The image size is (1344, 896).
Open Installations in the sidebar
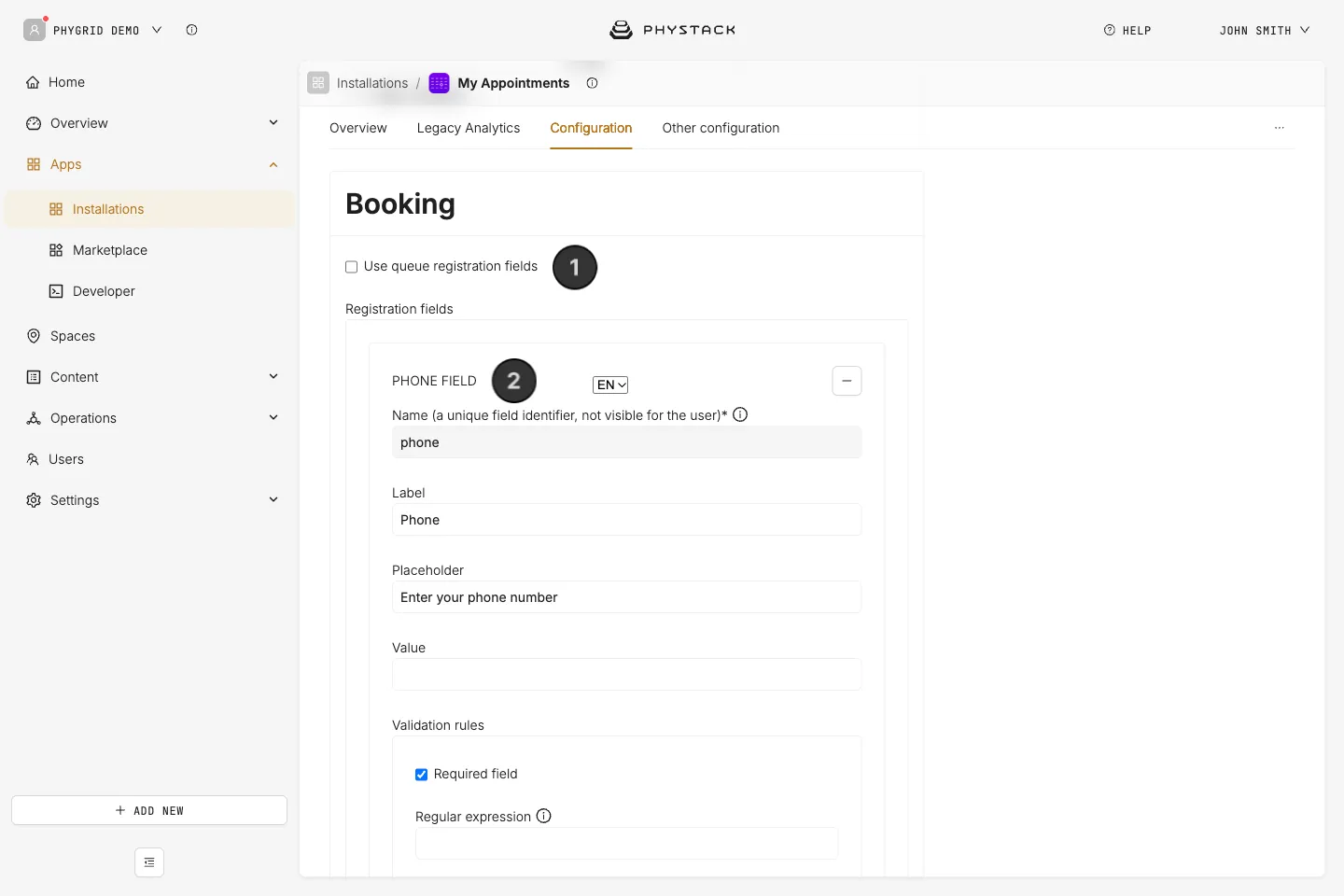(149, 209)
